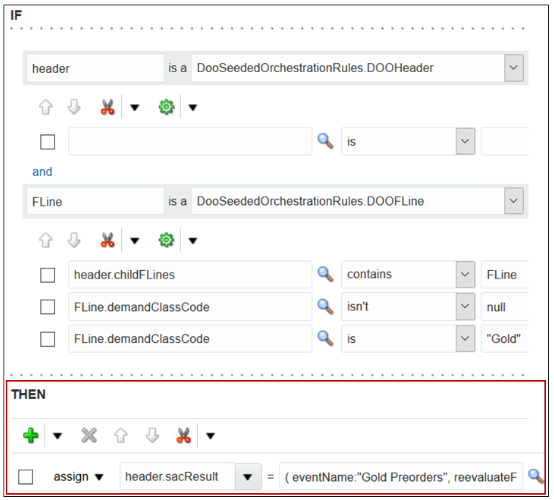Screen dimensions: 554x500
Task: Click DooSeededOrchestrationRules.DOOHeader text
Action: 315,68
